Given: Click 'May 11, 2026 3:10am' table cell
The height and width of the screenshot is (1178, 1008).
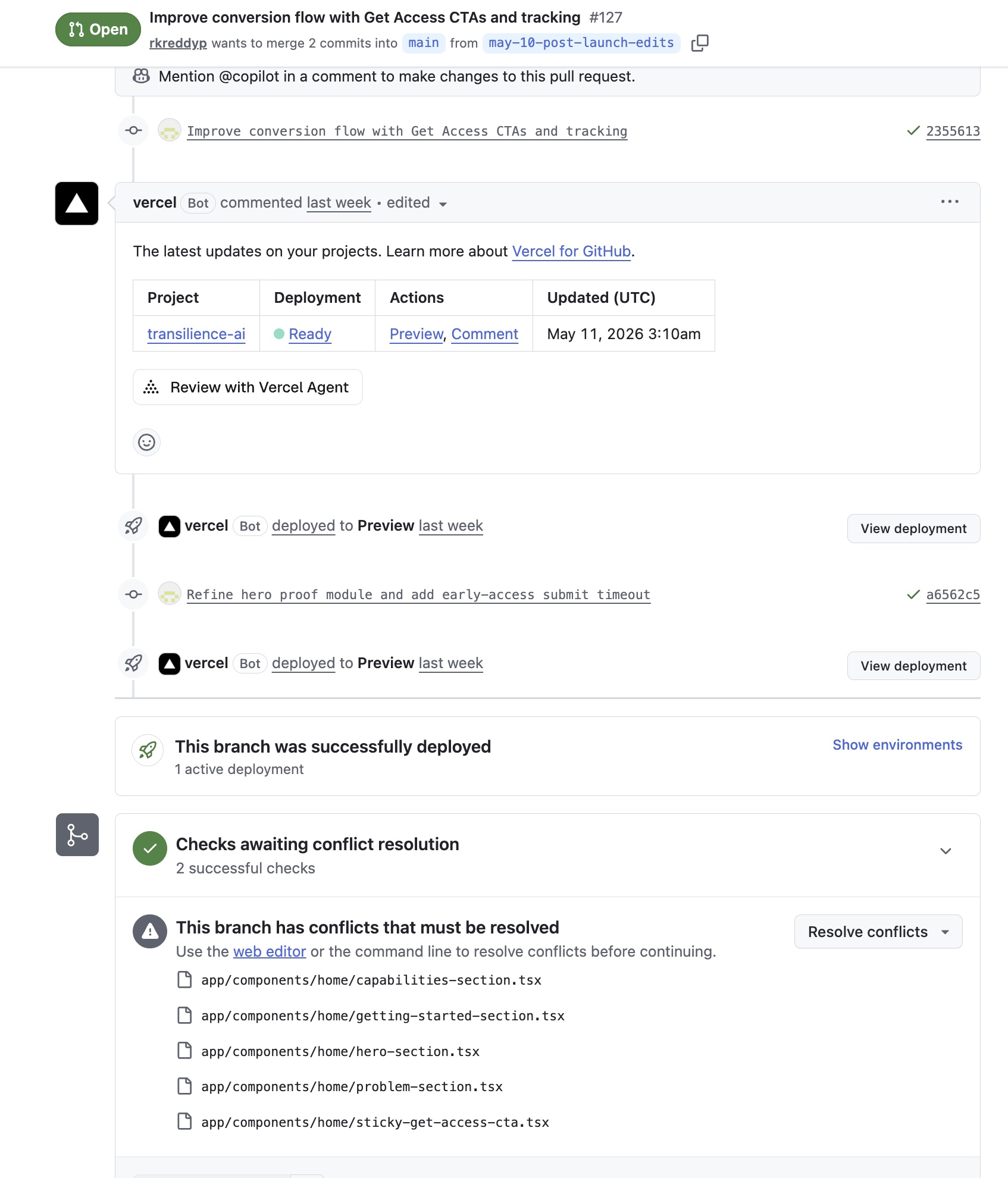Looking at the screenshot, I should (624, 334).
